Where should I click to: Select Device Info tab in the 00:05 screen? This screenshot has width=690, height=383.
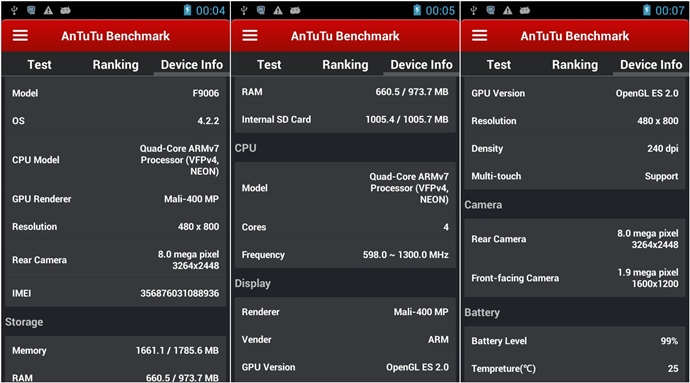pos(422,65)
